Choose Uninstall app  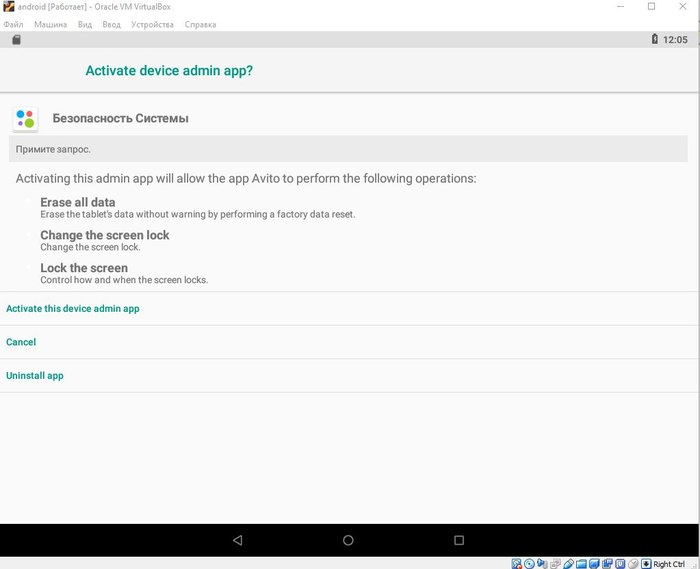click(35, 376)
